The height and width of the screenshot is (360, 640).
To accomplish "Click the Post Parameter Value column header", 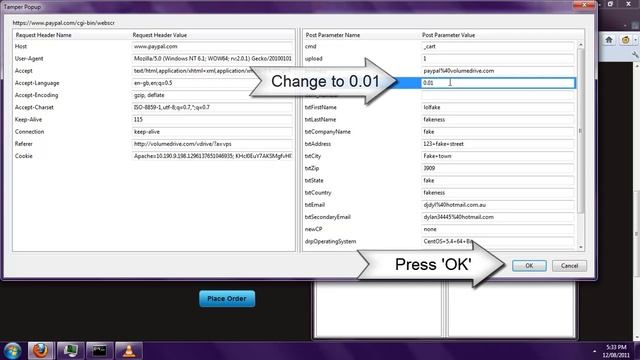I will (x=448, y=35).
